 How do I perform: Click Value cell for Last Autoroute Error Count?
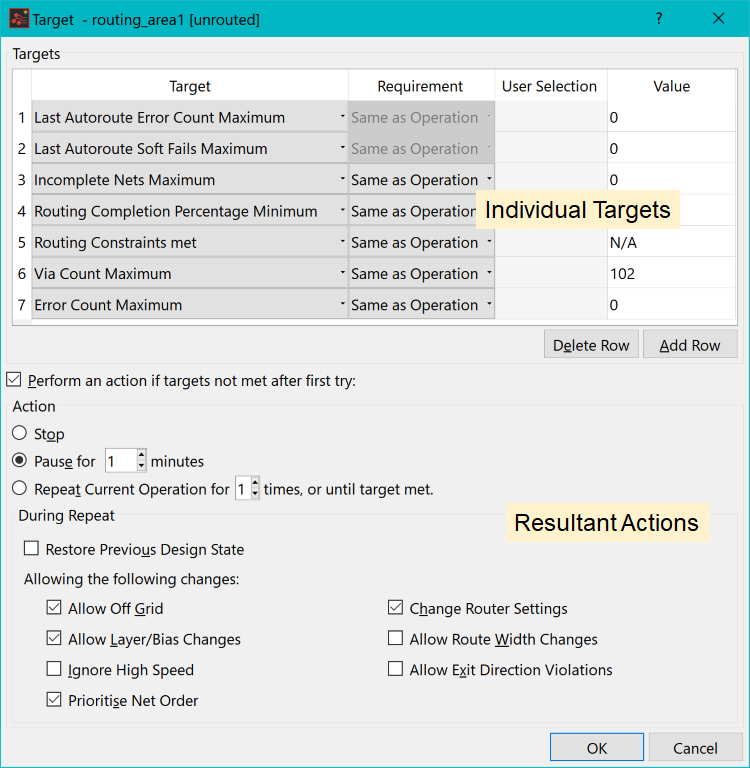[x=671, y=117]
